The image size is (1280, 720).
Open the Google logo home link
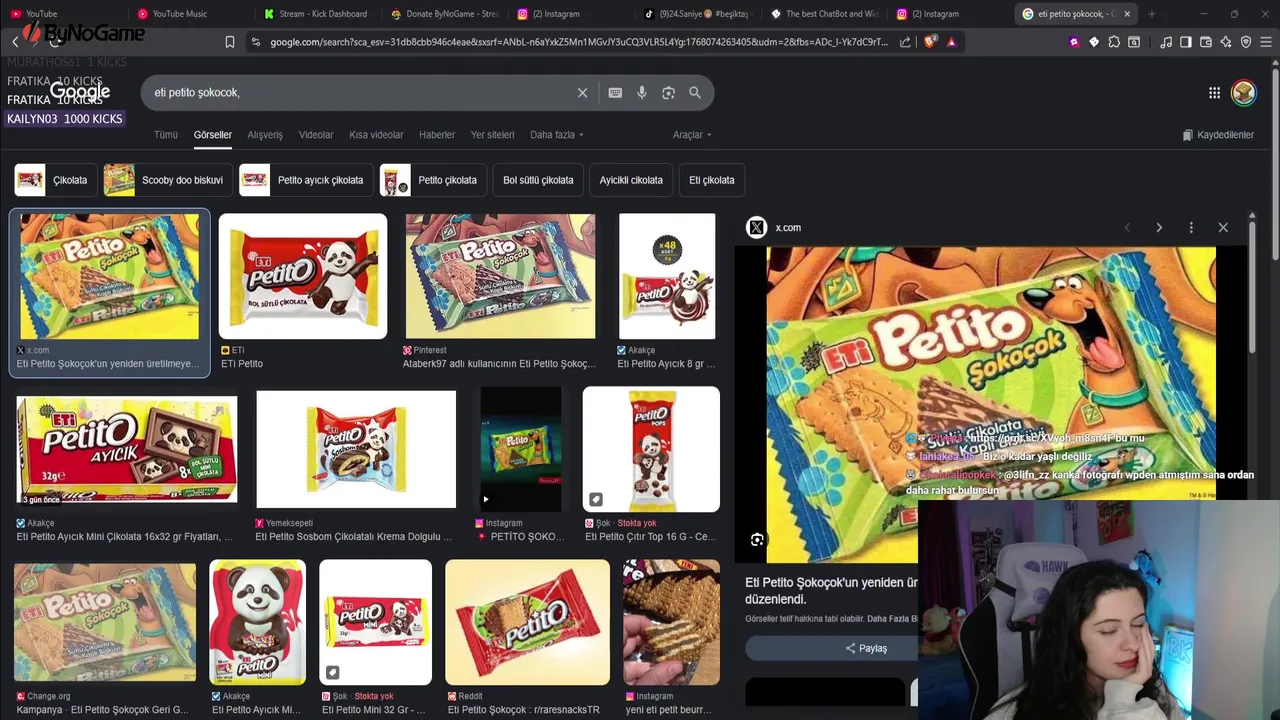pyautogui.click(x=80, y=92)
